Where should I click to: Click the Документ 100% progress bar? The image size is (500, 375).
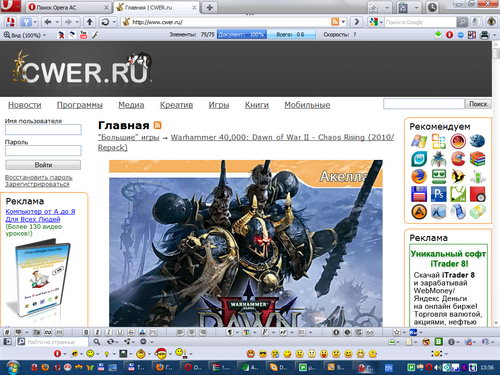[242, 34]
